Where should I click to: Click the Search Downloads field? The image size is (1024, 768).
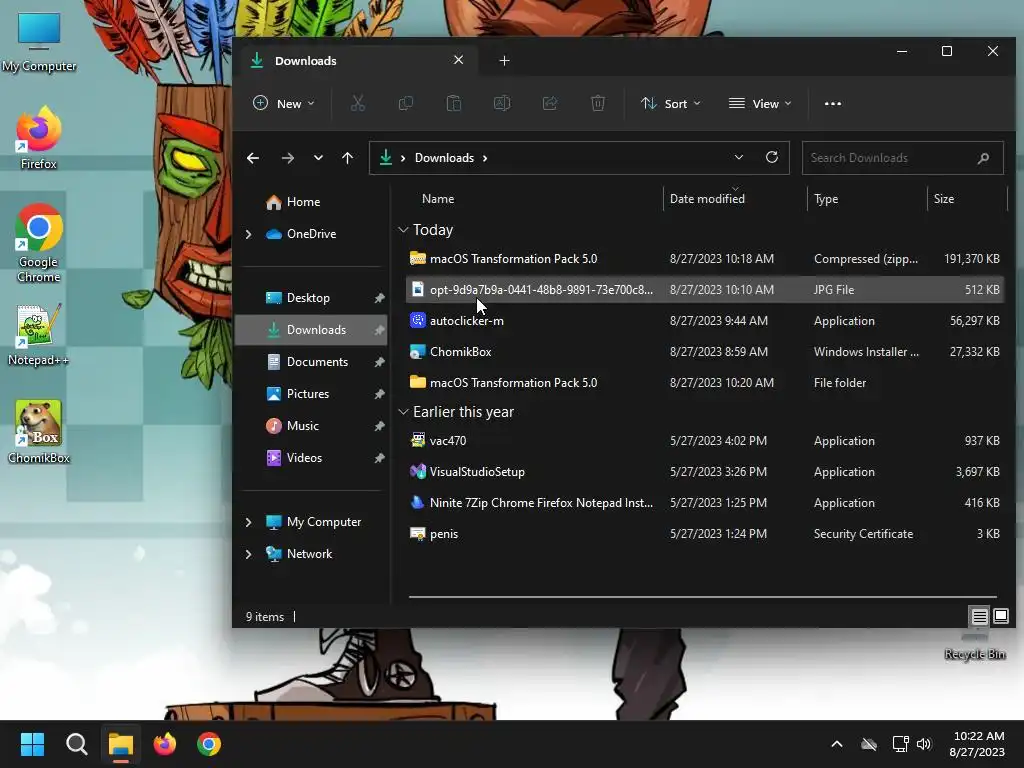[903, 158]
